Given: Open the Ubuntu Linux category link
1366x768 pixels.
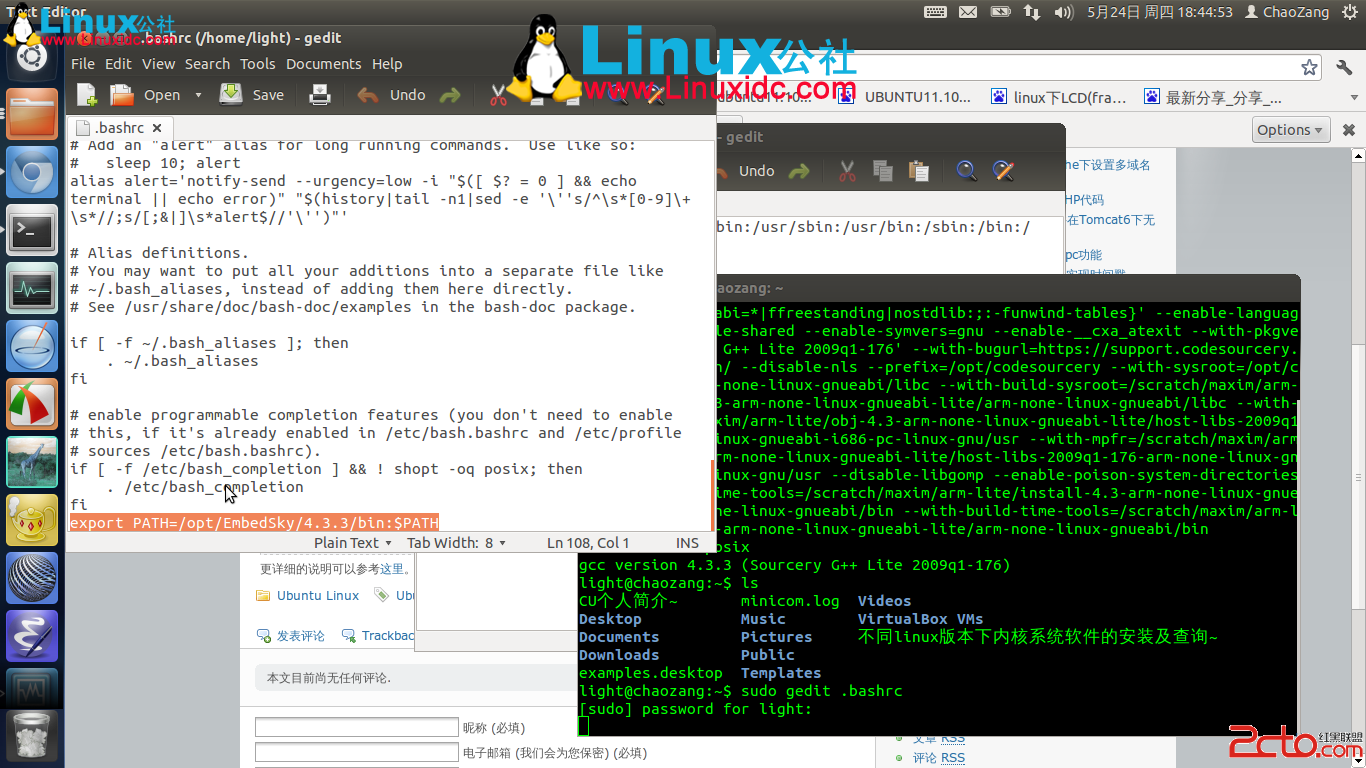Looking at the screenshot, I should click(x=318, y=595).
